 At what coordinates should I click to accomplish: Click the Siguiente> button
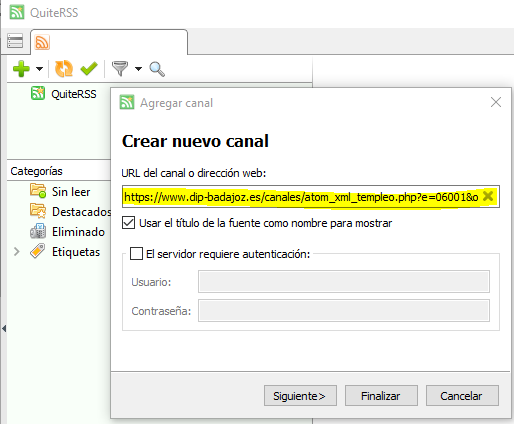pos(300,396)
